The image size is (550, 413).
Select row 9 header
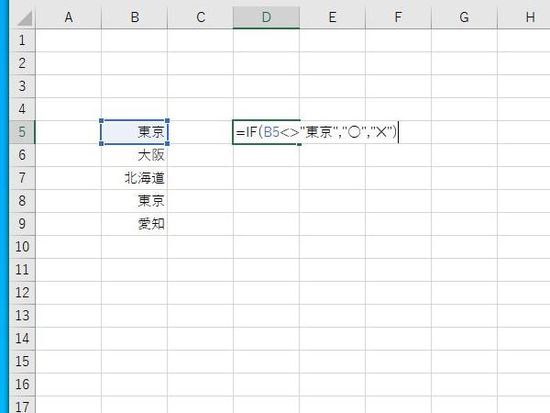click(22, 224)
